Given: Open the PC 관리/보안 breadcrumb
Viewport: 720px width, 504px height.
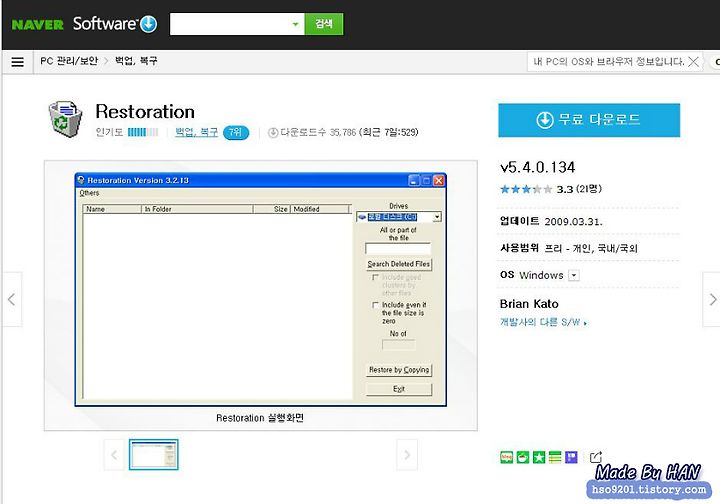Looking at the screenshot, I should 69,61.
